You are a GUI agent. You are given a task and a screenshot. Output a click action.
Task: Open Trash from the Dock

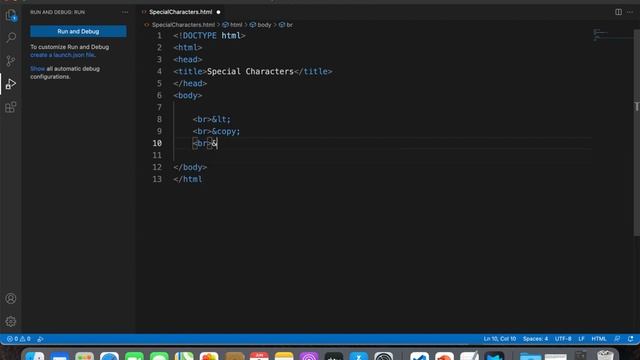pos(605,356)
